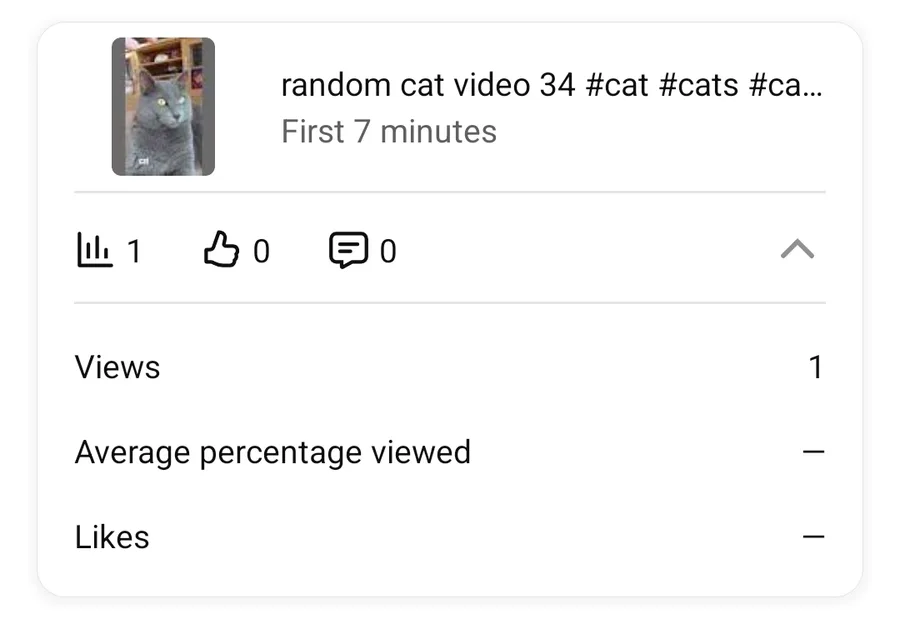
Task: Click the Views row value of 1
Action: pyautogui.click(x=815, y=367)
